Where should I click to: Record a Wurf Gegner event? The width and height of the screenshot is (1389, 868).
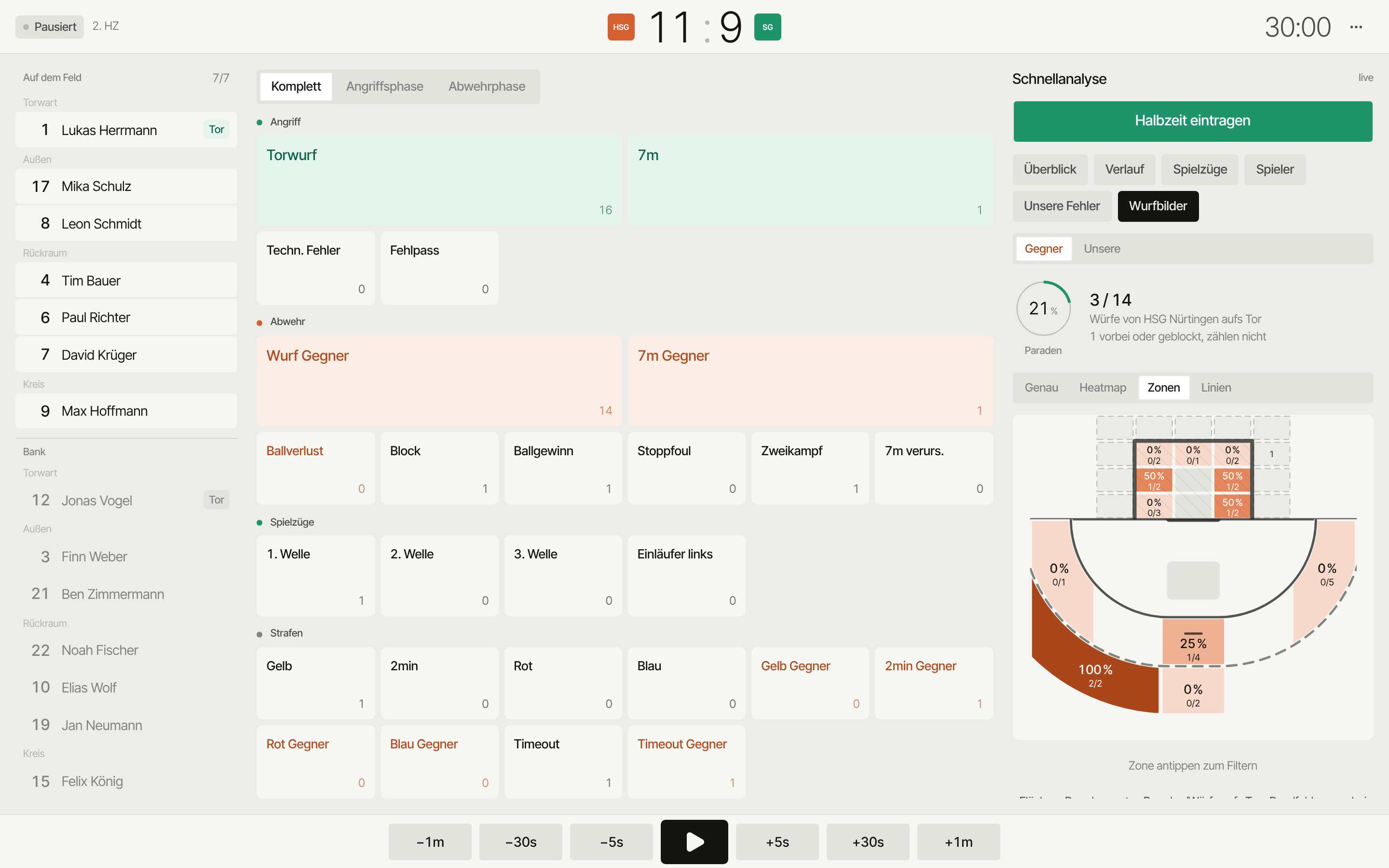click(439, 380)
